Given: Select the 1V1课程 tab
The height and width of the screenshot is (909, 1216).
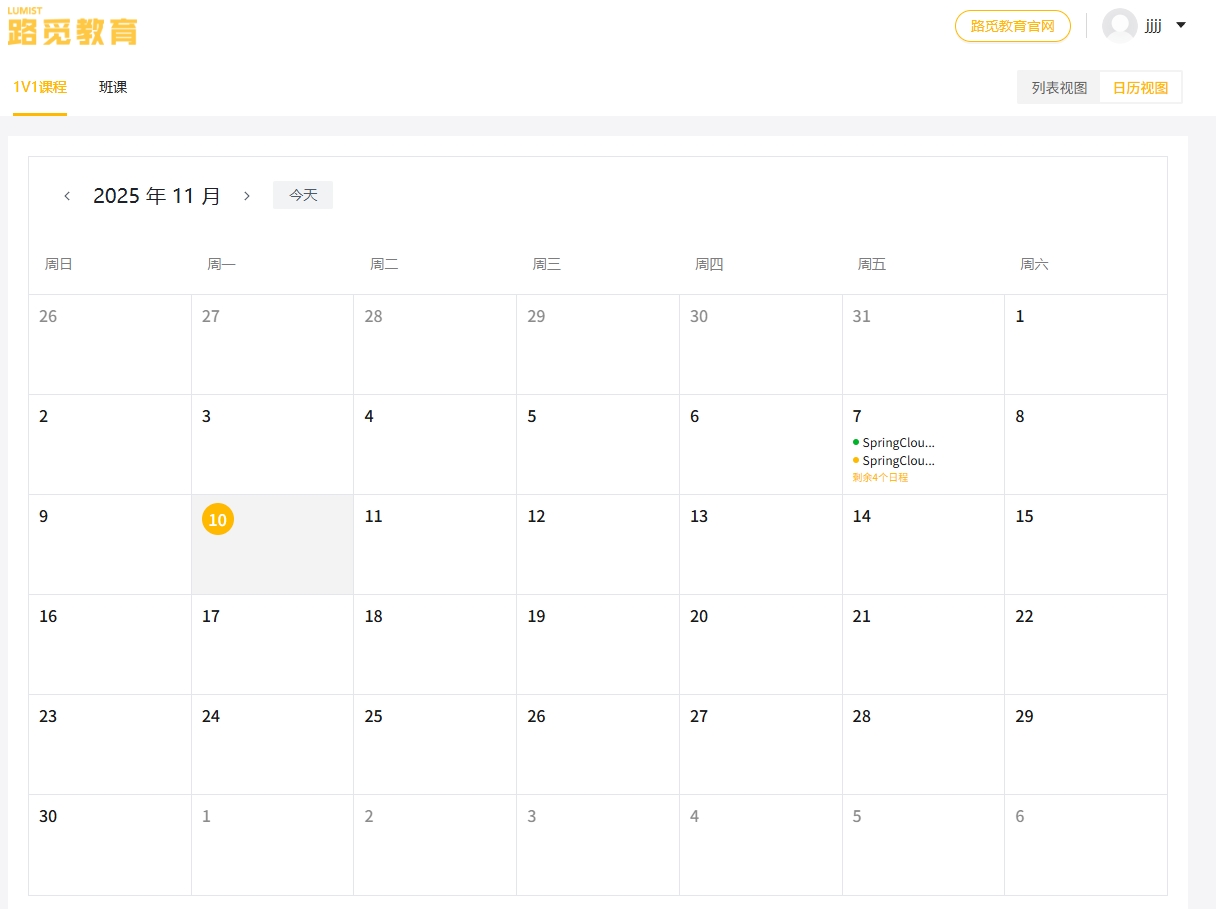Looking at the screenshot, I should click(40, 87).
